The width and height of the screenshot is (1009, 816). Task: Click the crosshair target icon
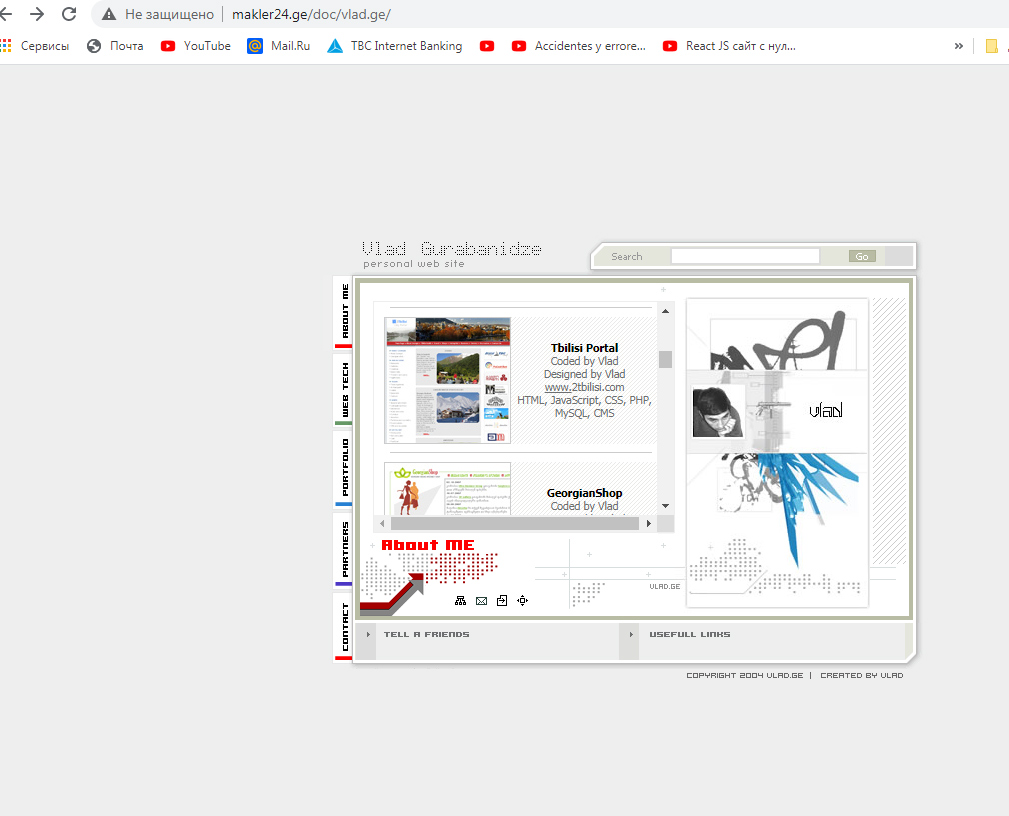click(522, 601)
